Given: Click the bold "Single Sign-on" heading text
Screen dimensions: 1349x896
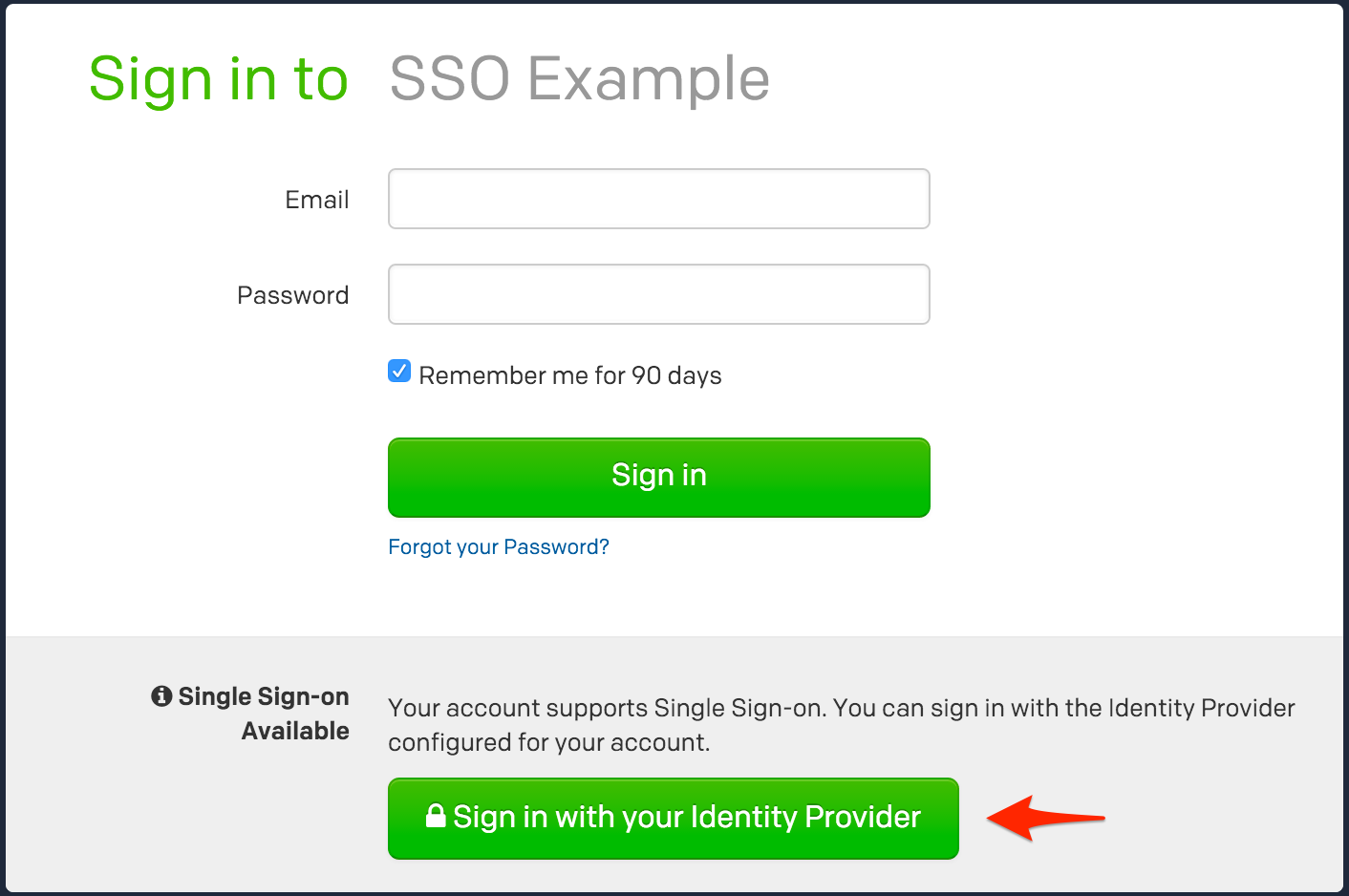Looking at the screenshot, I should click(x=264, y=696).
